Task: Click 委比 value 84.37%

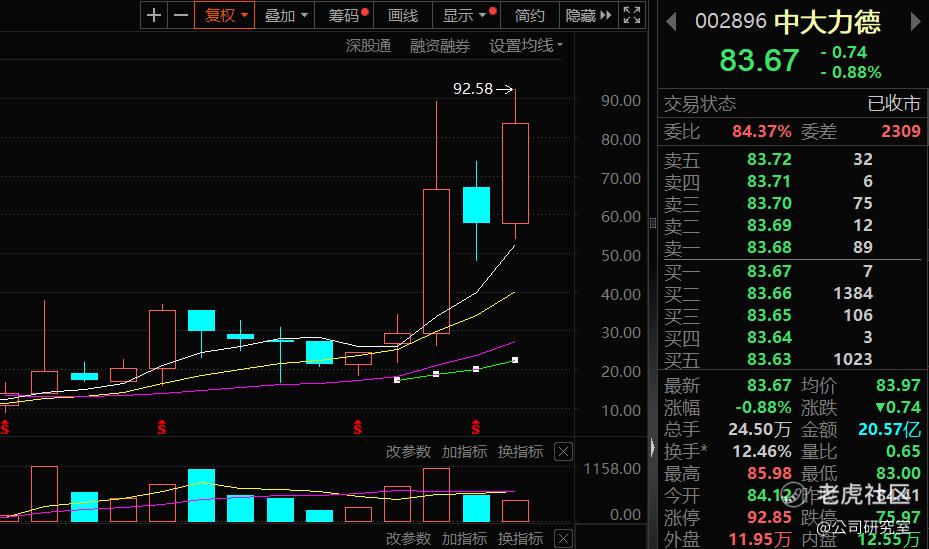Action: 762,131
